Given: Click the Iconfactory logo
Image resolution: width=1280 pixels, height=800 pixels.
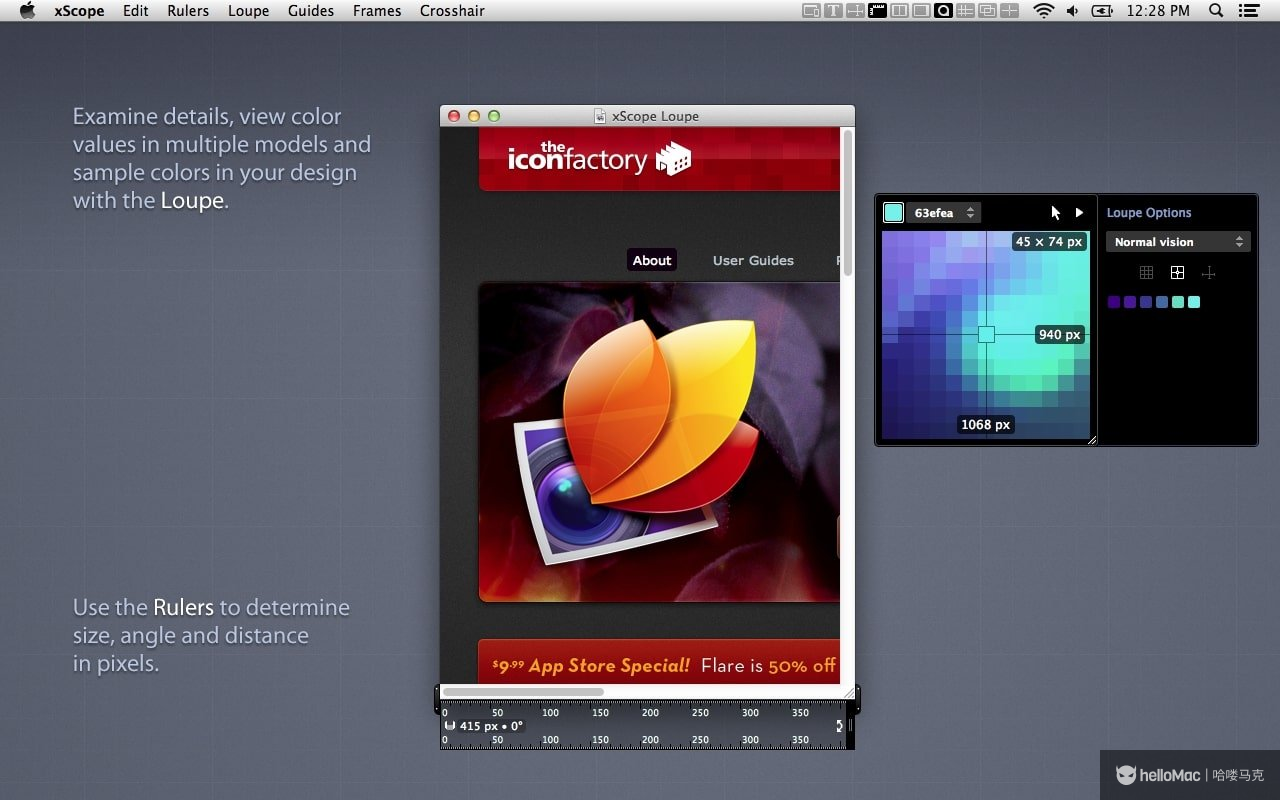Looking at the screenshot, I should (599, 157).
